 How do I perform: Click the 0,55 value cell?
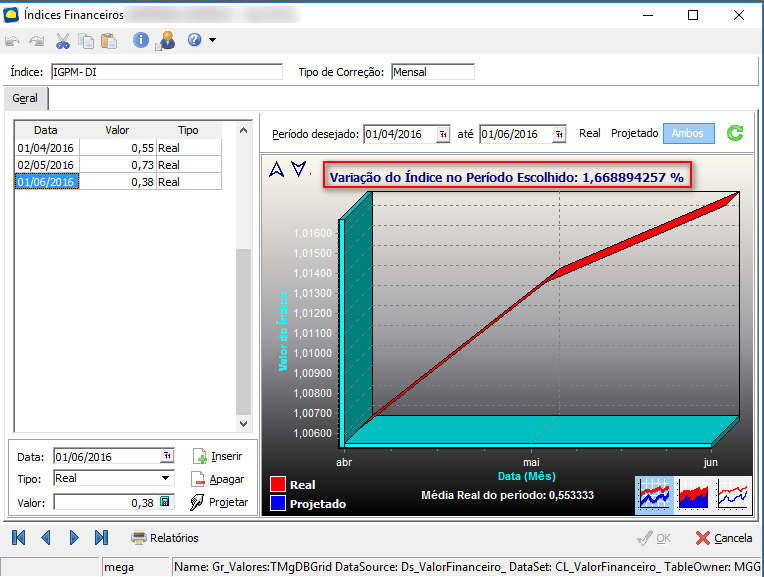tap(118, 148)
